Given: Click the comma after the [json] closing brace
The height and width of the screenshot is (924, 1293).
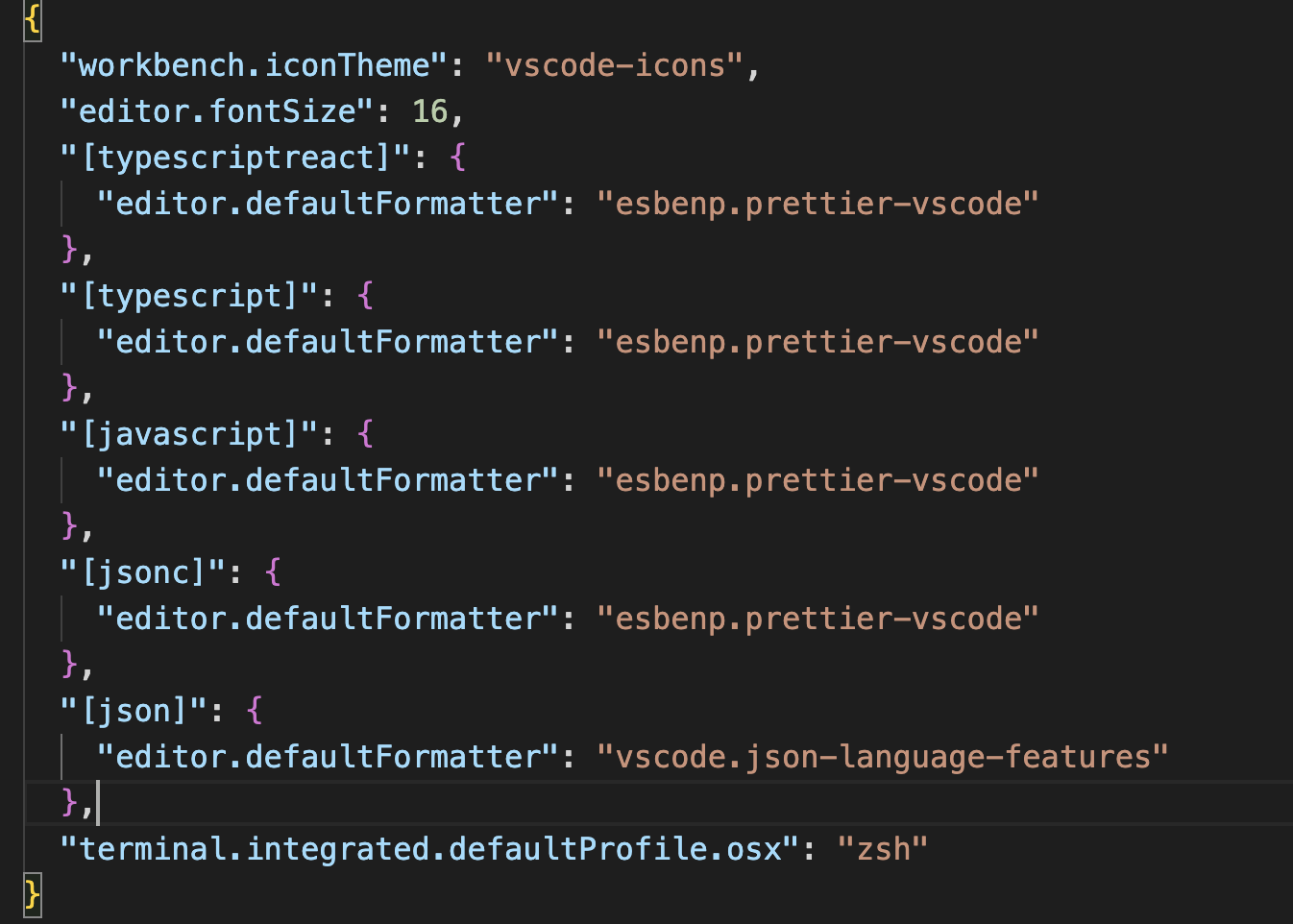Looking at the screenshot, I should [x=89, y=802].
